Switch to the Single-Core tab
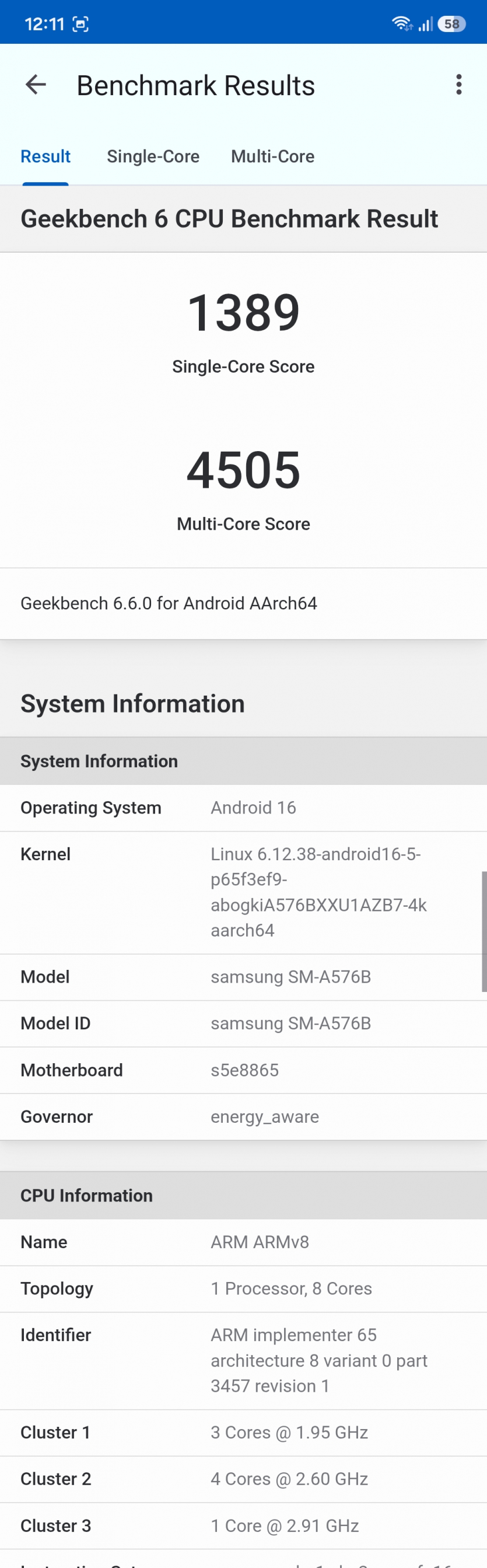Viewport: 487px width, 1568px height. pyautogui.click(x=153, y=156)
